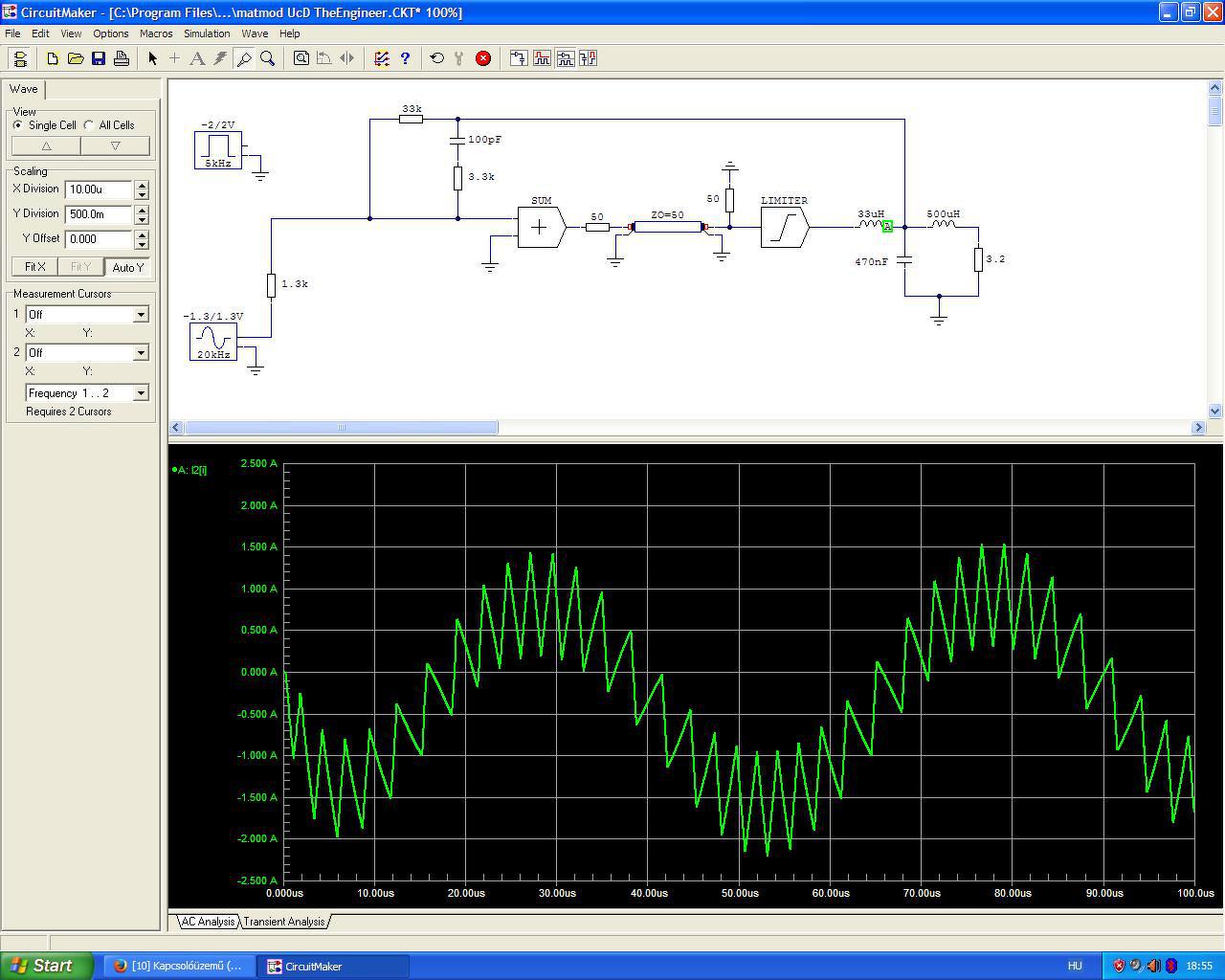This screenshot has height=980, width=1225.
Task: Pick the lightning-bolt Delete tool
Action: click(x=221, y=58)
